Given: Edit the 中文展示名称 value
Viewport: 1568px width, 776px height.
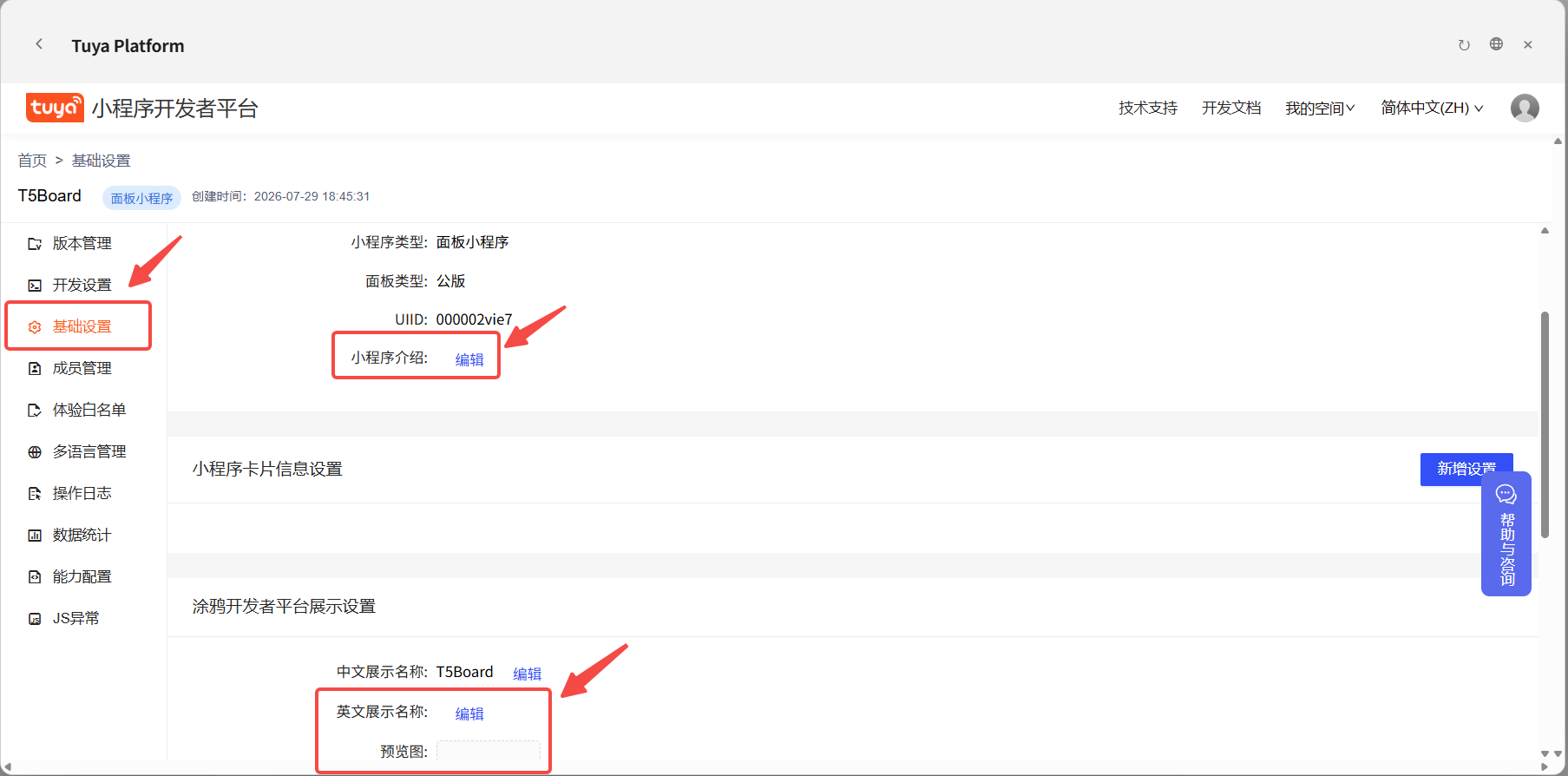Looking at the screenshot, I should [527, 674].
